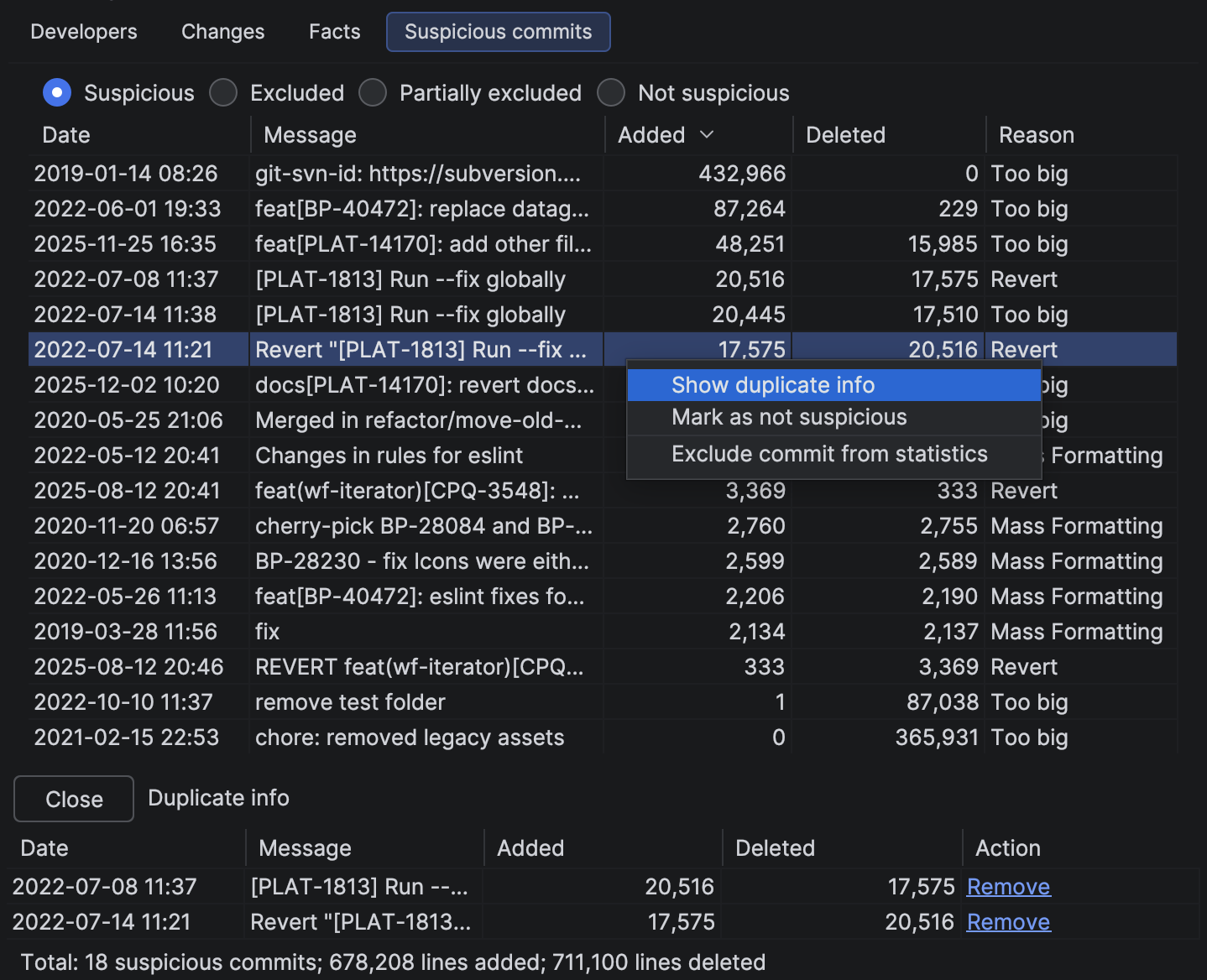Switch to the Developers tab
Screen dimensions: 1207x980
(83, 31)
